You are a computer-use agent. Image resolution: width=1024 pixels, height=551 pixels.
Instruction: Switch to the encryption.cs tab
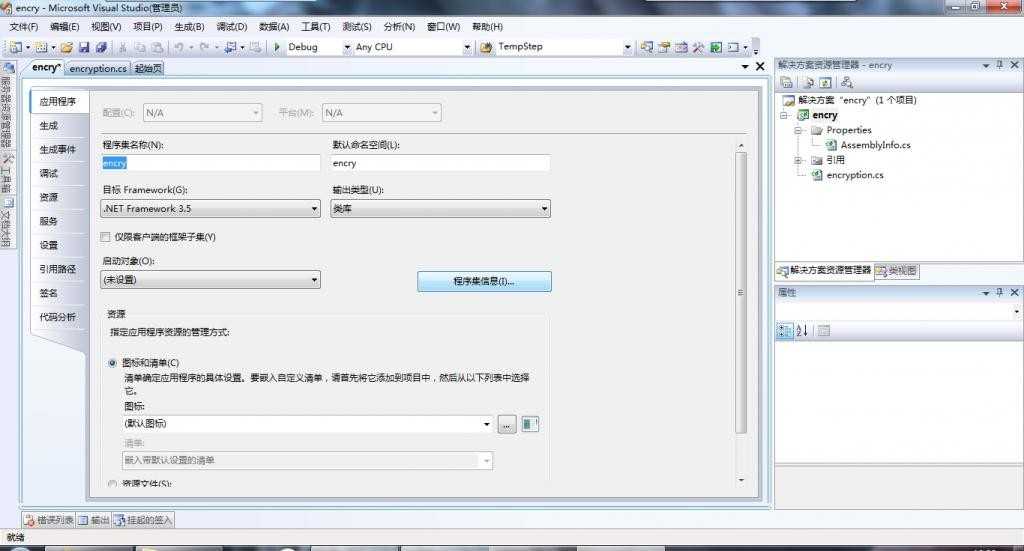tap(98, 68)
